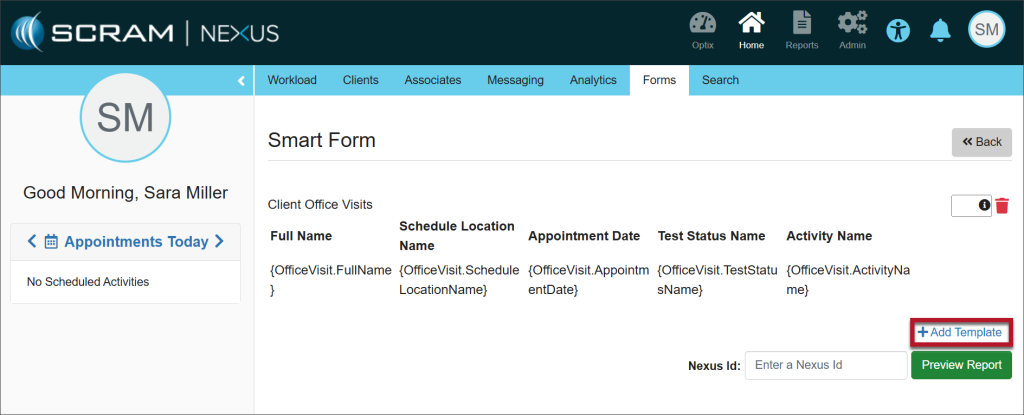Go to next appointments day
The image size is (1024, 415).
[219, 241]
